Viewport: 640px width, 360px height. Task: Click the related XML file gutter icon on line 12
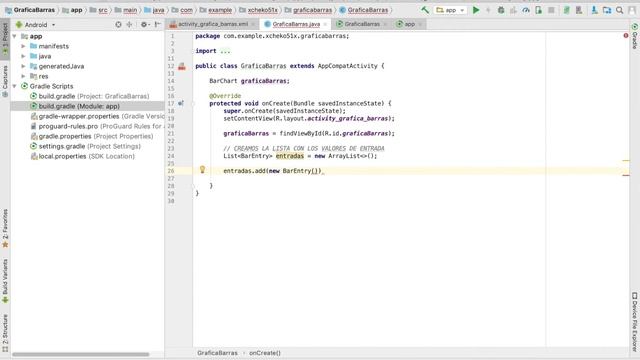pos(182,66)
